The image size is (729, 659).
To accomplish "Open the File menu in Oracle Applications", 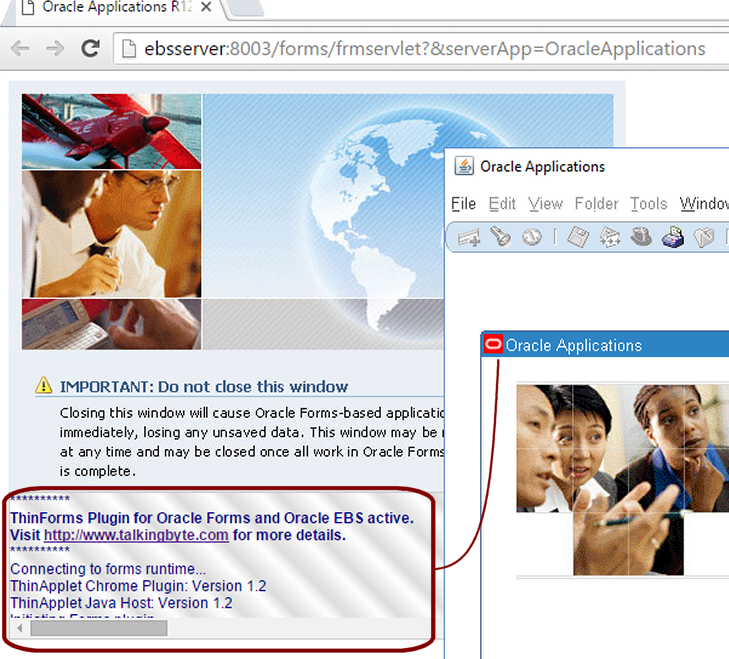I will click(x=464, y=204).
